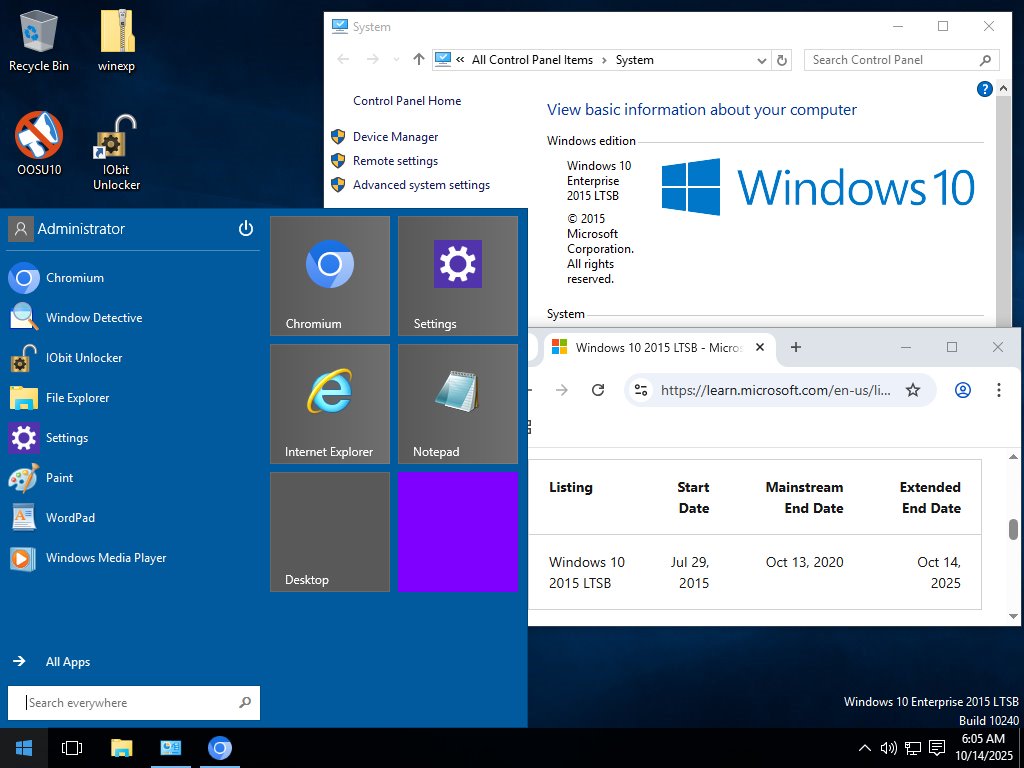Open the Chromium three-dot menu
Image resolution: width=1024 pixels, height=768 pixels.
999,390
